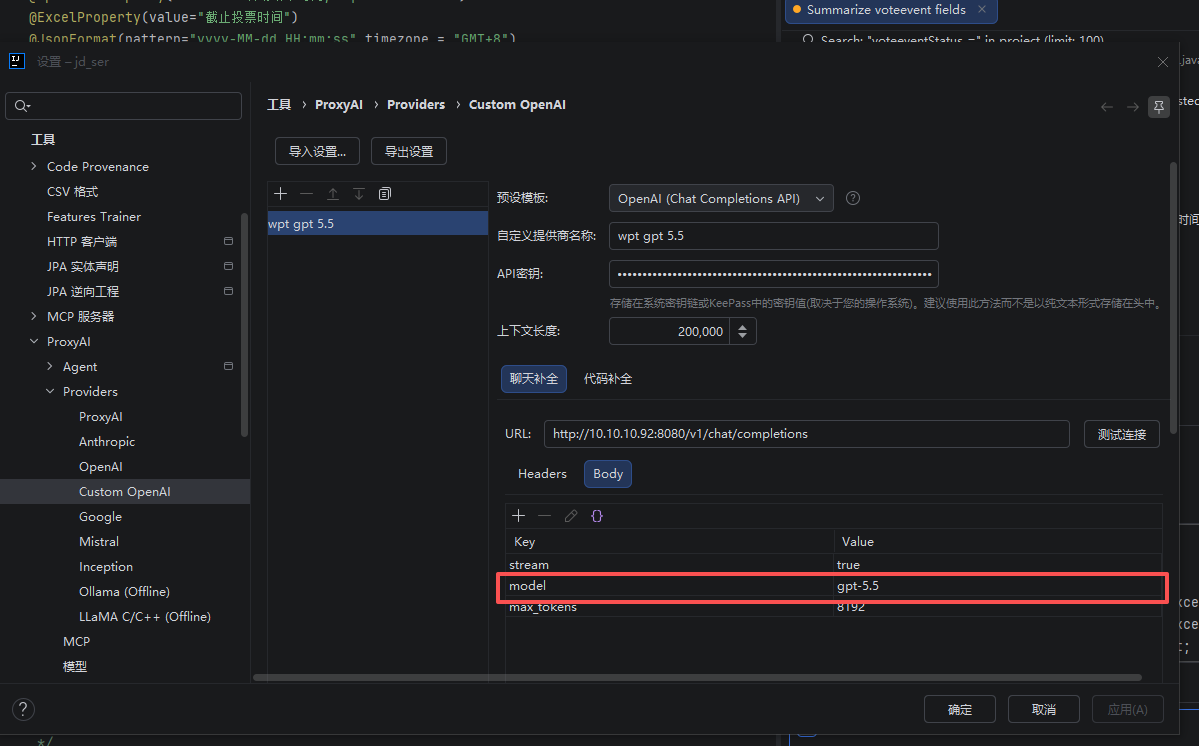This screenshot has height=746, width=1199.
Task: Cancel with the 取消 button
Action: point(1044,709)
